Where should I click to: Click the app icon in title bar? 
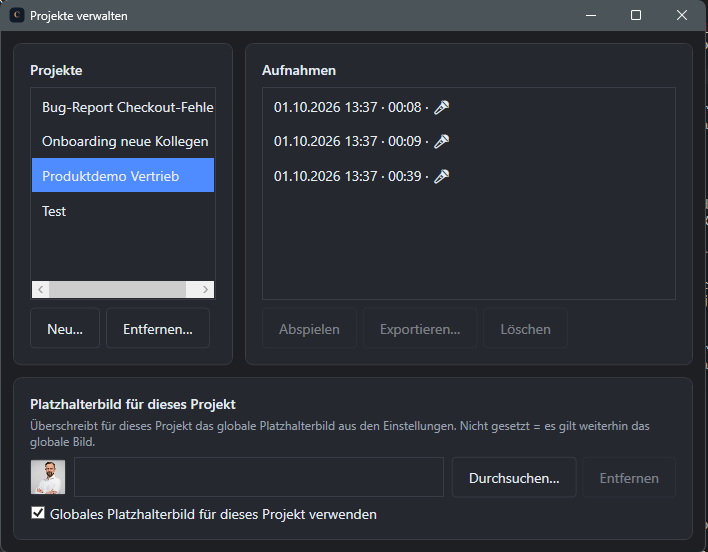tap(17, 15)
